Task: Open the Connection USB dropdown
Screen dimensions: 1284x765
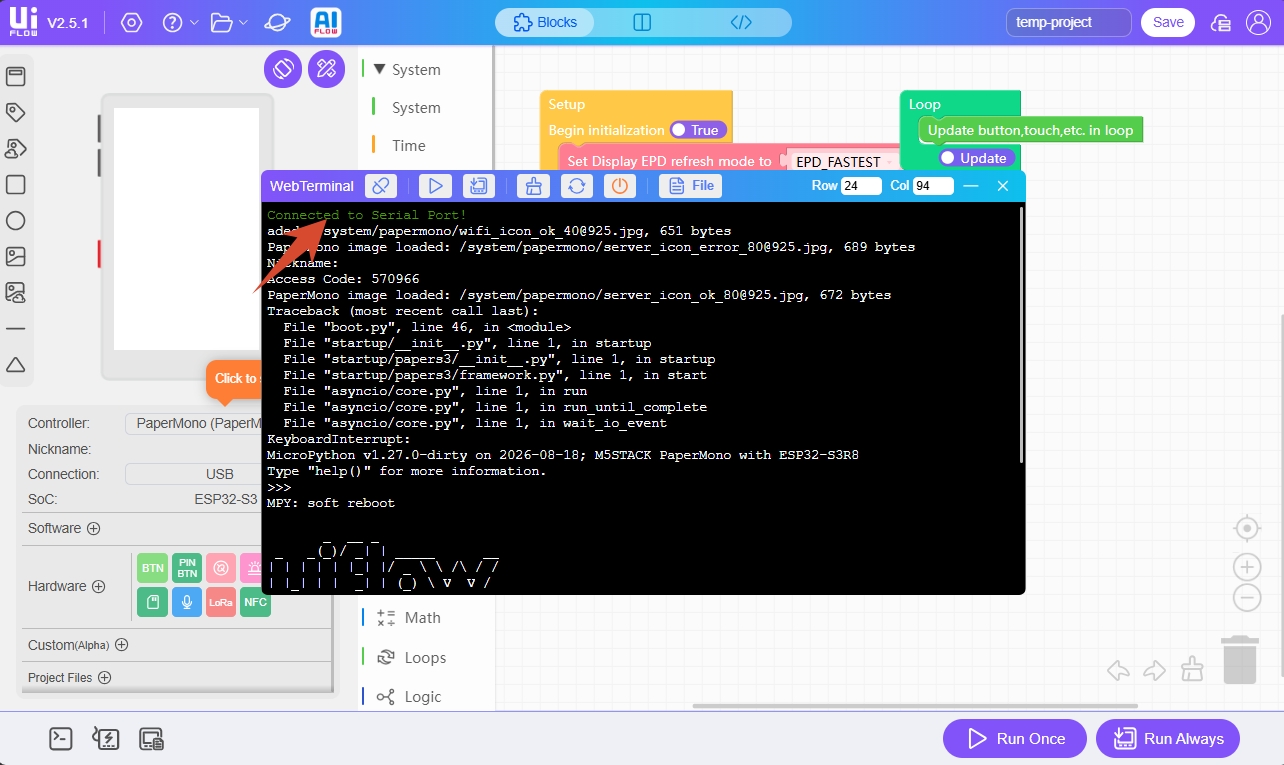Action: [192, 474]
